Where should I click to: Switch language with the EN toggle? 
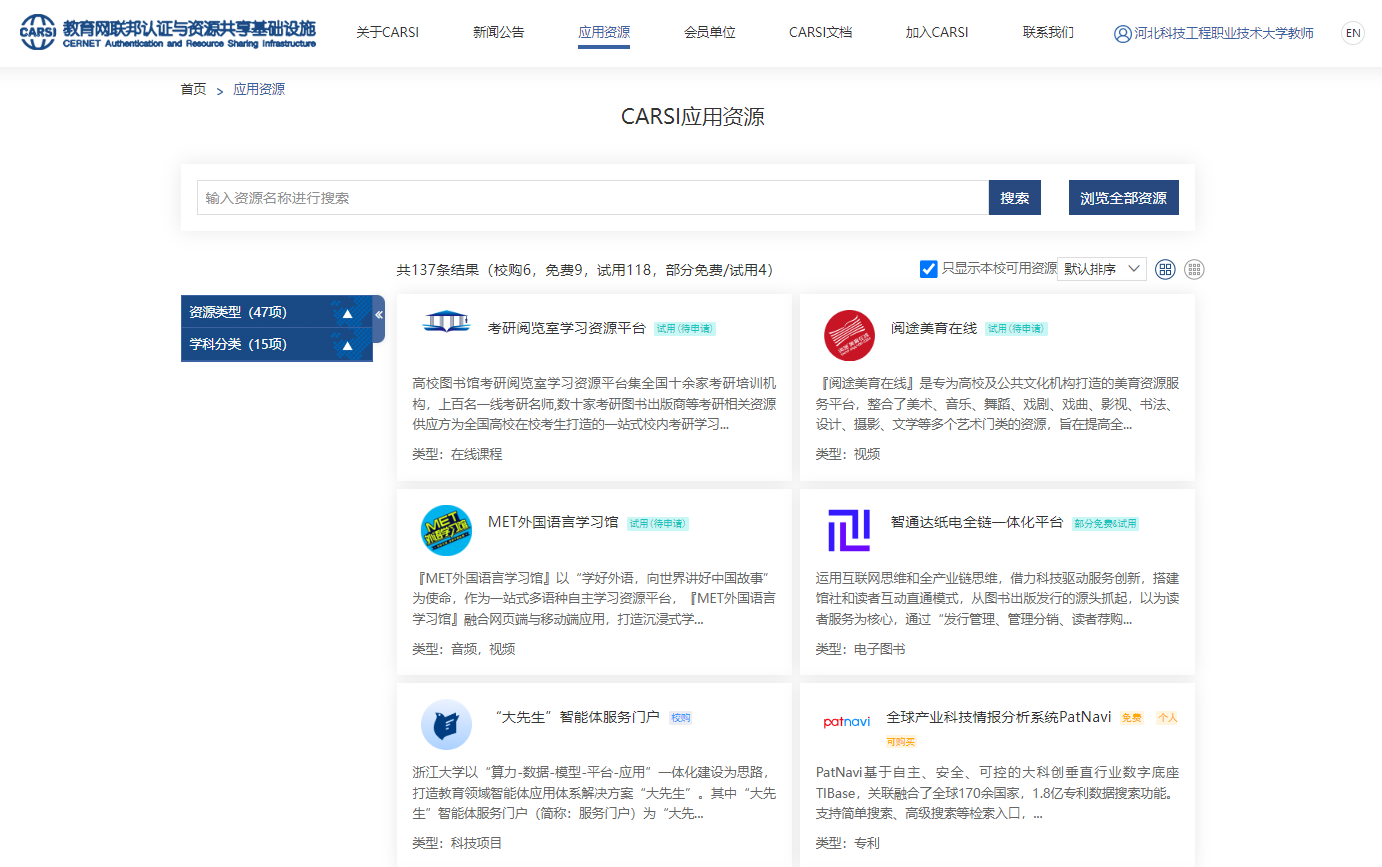(x=1353, y=33)
